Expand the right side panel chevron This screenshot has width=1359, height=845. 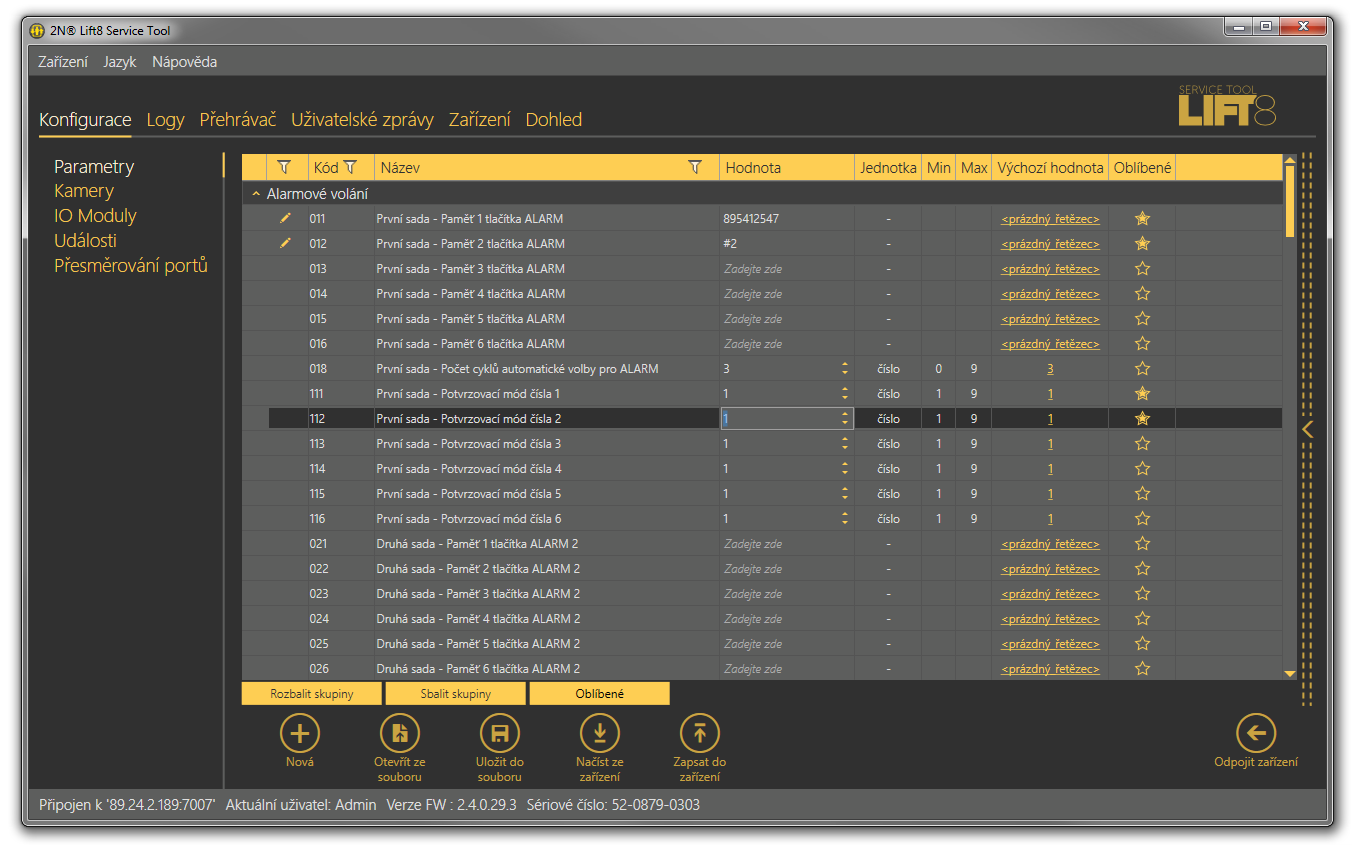tap(1307, 429)
